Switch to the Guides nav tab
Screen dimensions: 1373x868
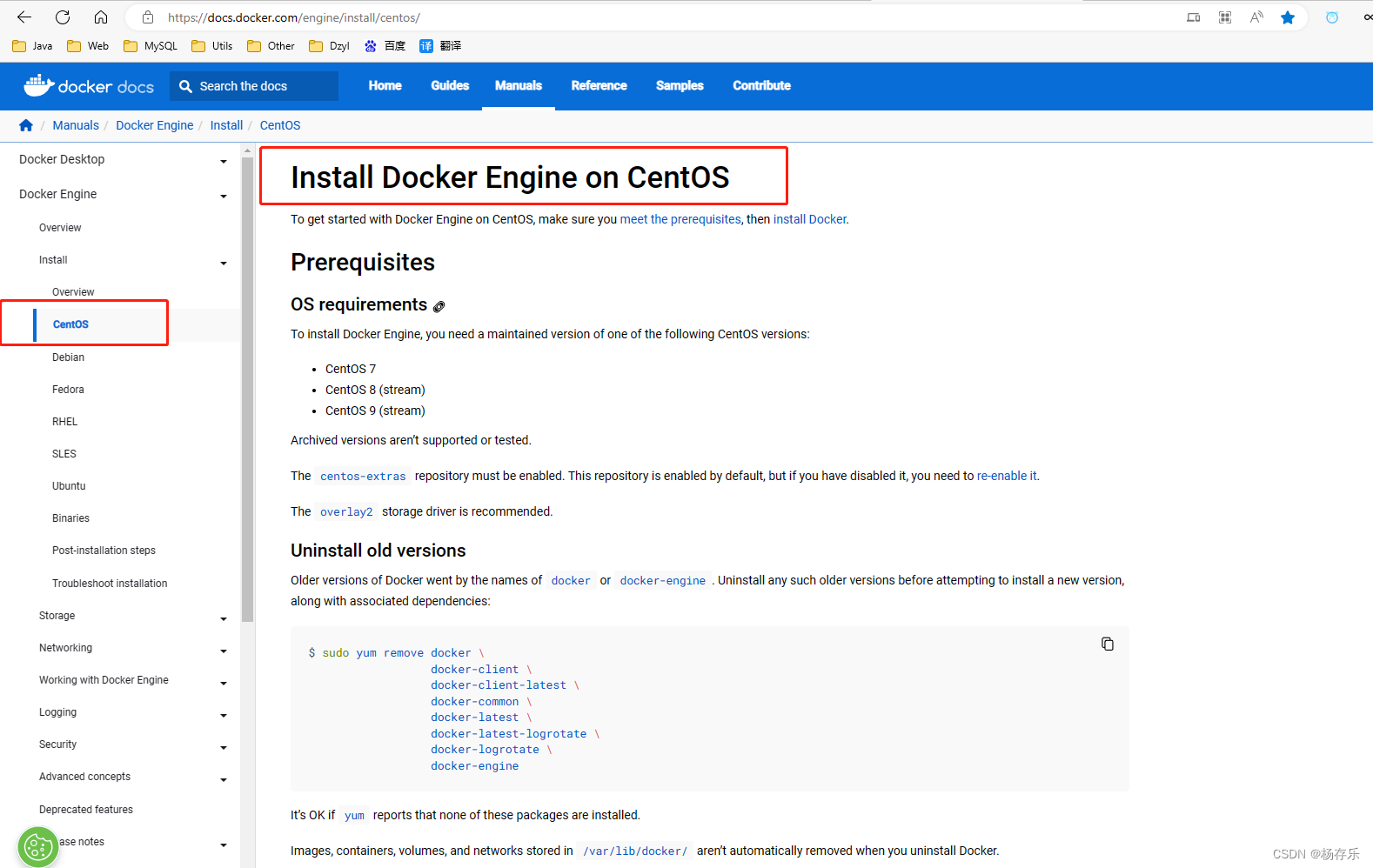pos(450,85)
